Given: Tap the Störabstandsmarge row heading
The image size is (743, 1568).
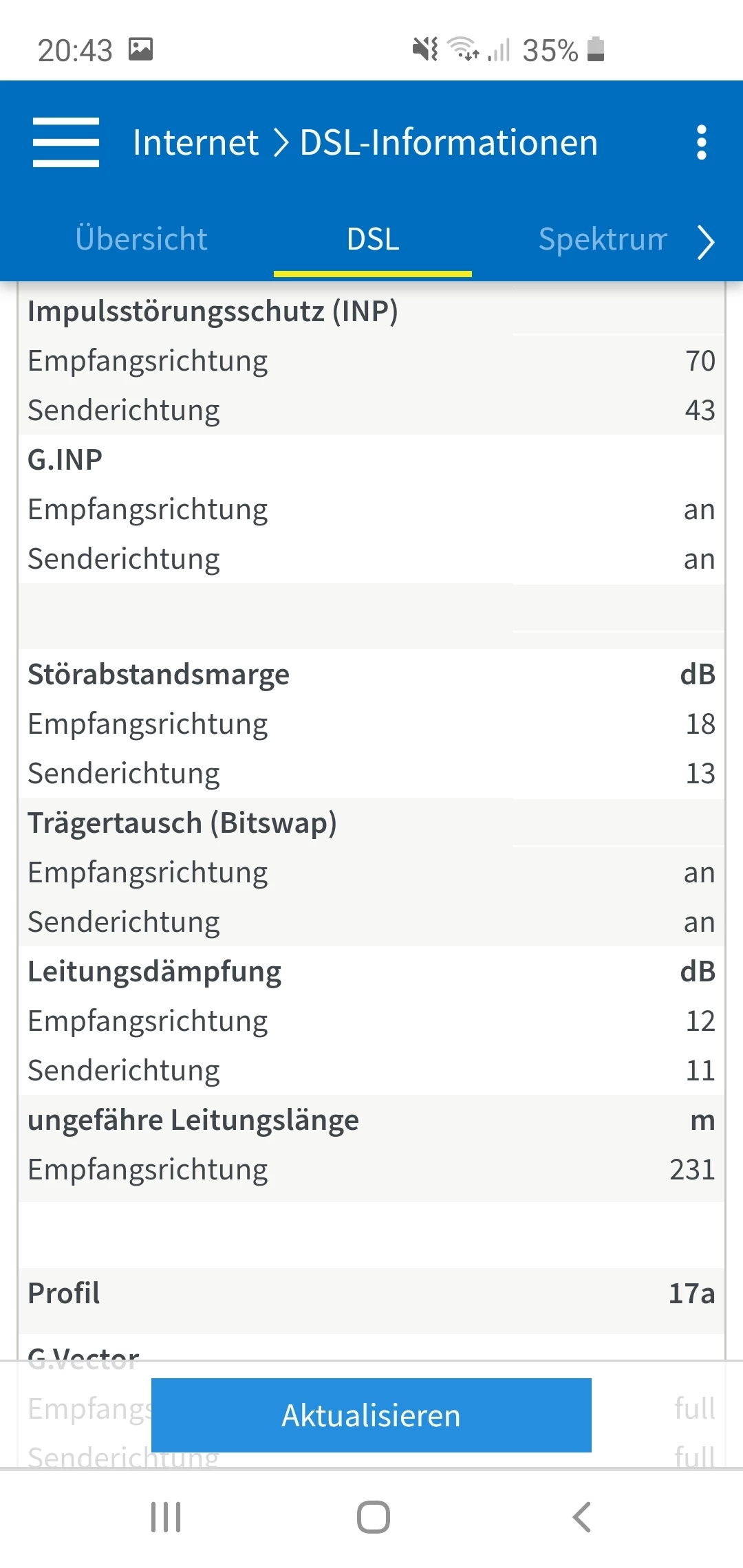Looking at the screenshot, I should (158, 675).
